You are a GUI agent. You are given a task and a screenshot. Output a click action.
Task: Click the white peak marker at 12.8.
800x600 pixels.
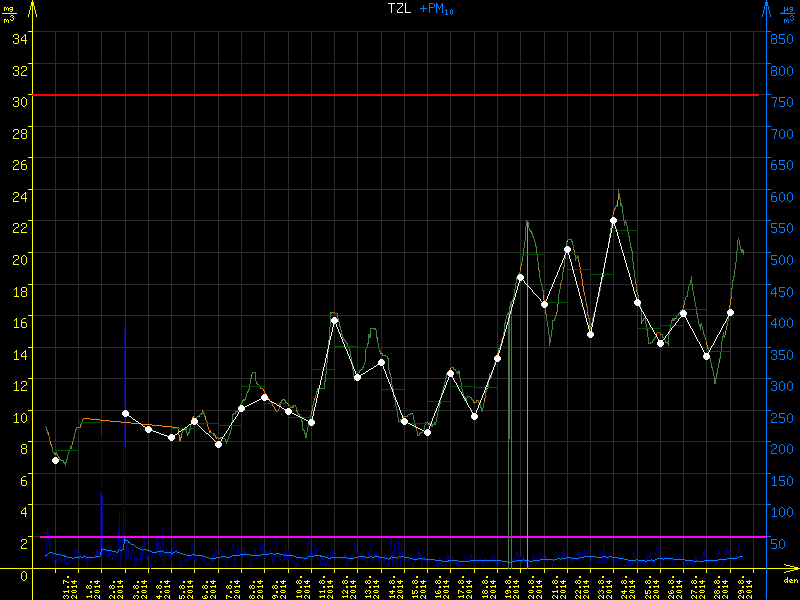click(x=334, y=320)
